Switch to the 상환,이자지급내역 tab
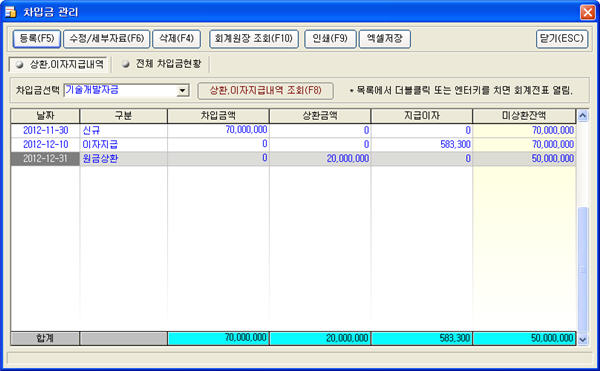The image size is (600, 371). pos(60,64)
